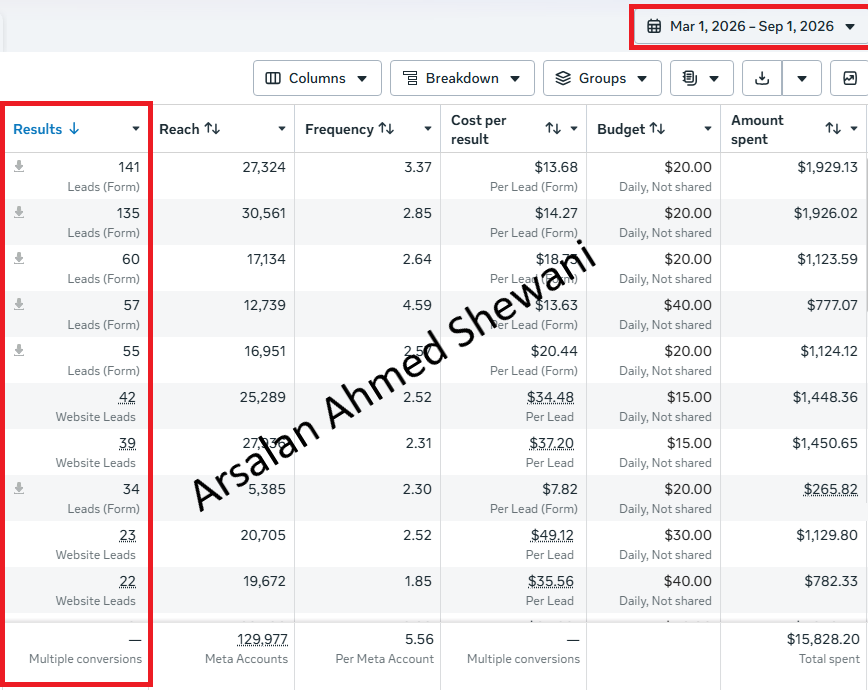Click the $49.12 cost per lead value
Viewport: 868px width, 690px height.
click(x=552, y=535)
